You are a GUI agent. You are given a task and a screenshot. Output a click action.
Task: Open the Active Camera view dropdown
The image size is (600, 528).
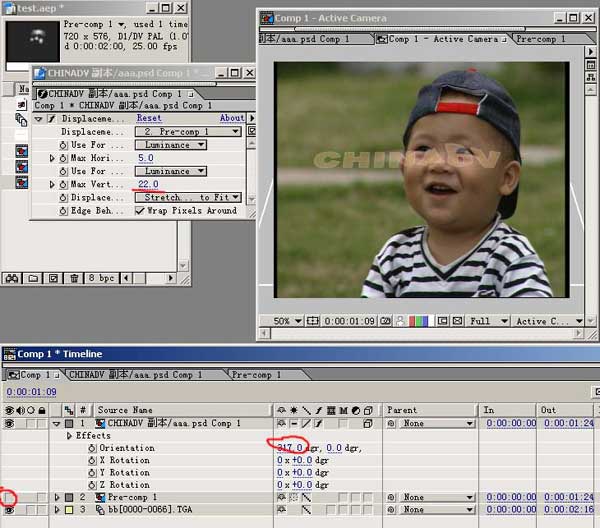tap(548, 321)
